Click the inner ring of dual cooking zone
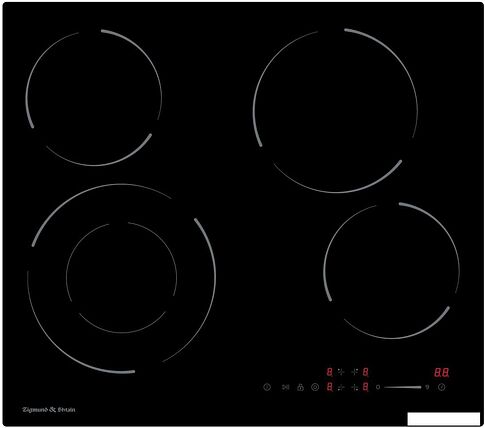The height and width of the screenshot is (428, 485). tap(121, 277)
